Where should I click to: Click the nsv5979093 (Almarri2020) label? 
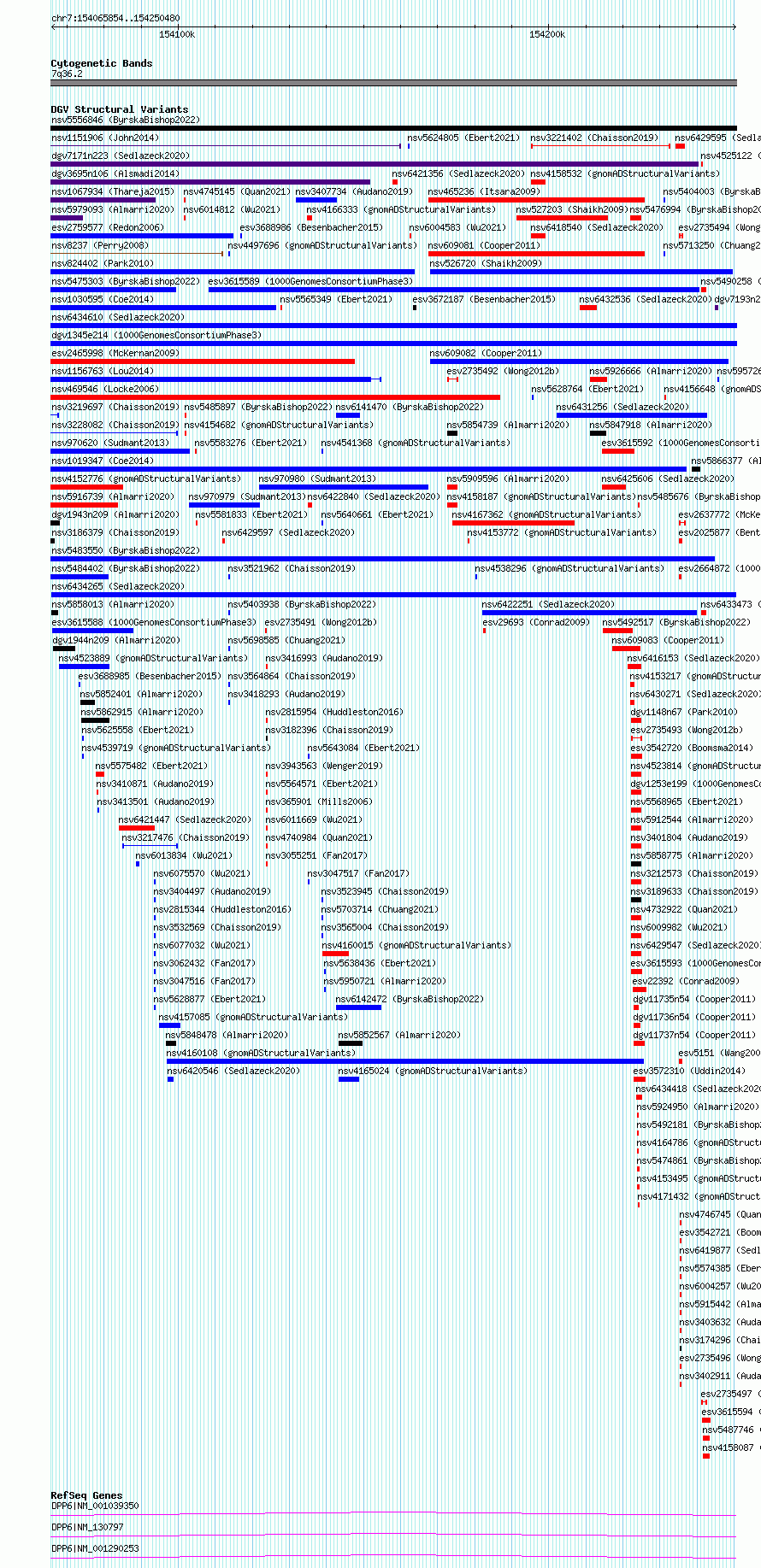[x=113, y=209]
